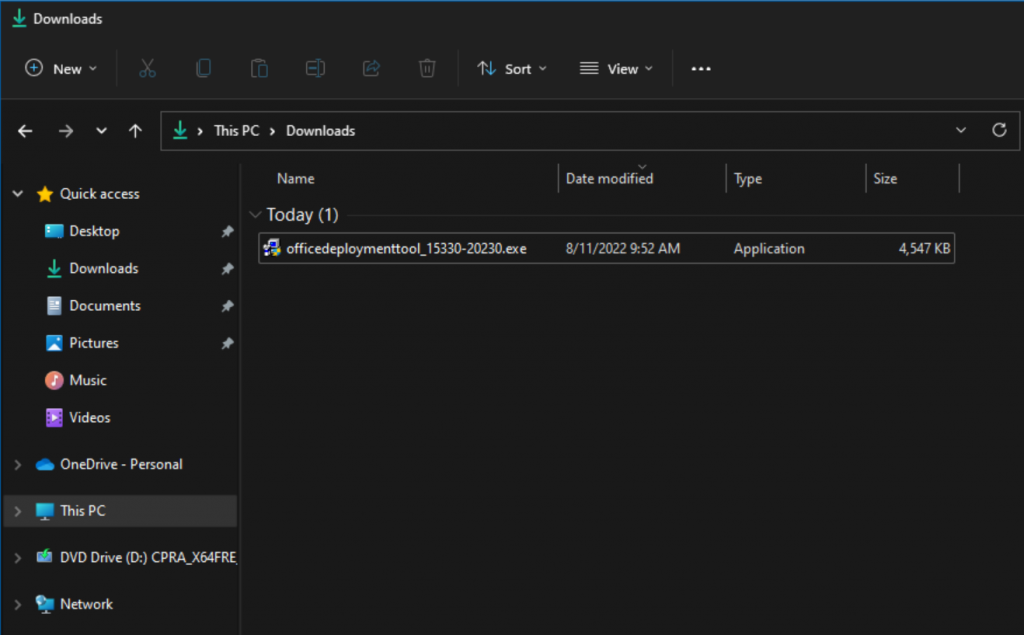Open Documents in Quick access
The height and width of the screenshot is (635, 1024).
click(x=104, y=306)
